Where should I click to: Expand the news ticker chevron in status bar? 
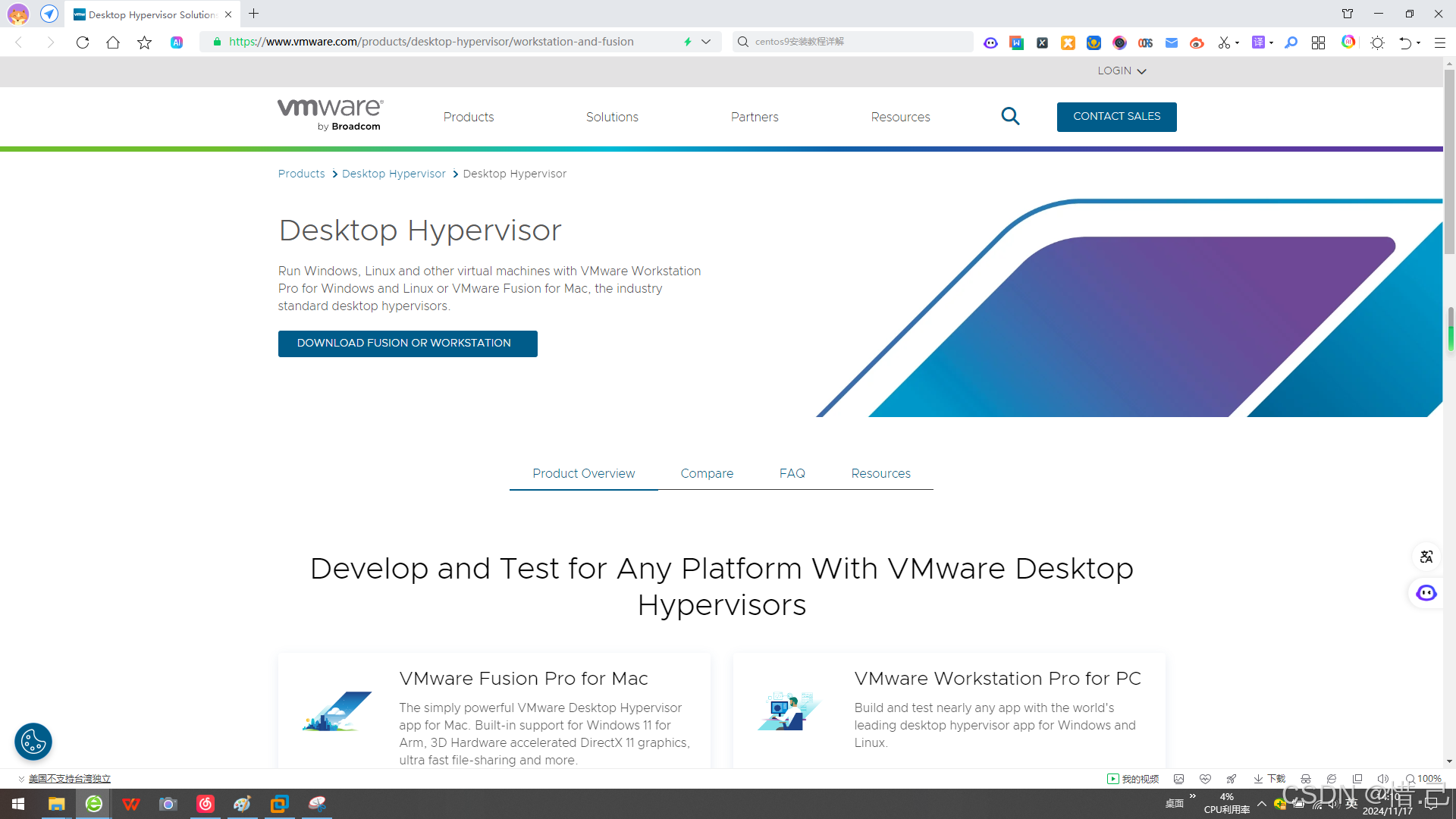[x=21, y=779]
